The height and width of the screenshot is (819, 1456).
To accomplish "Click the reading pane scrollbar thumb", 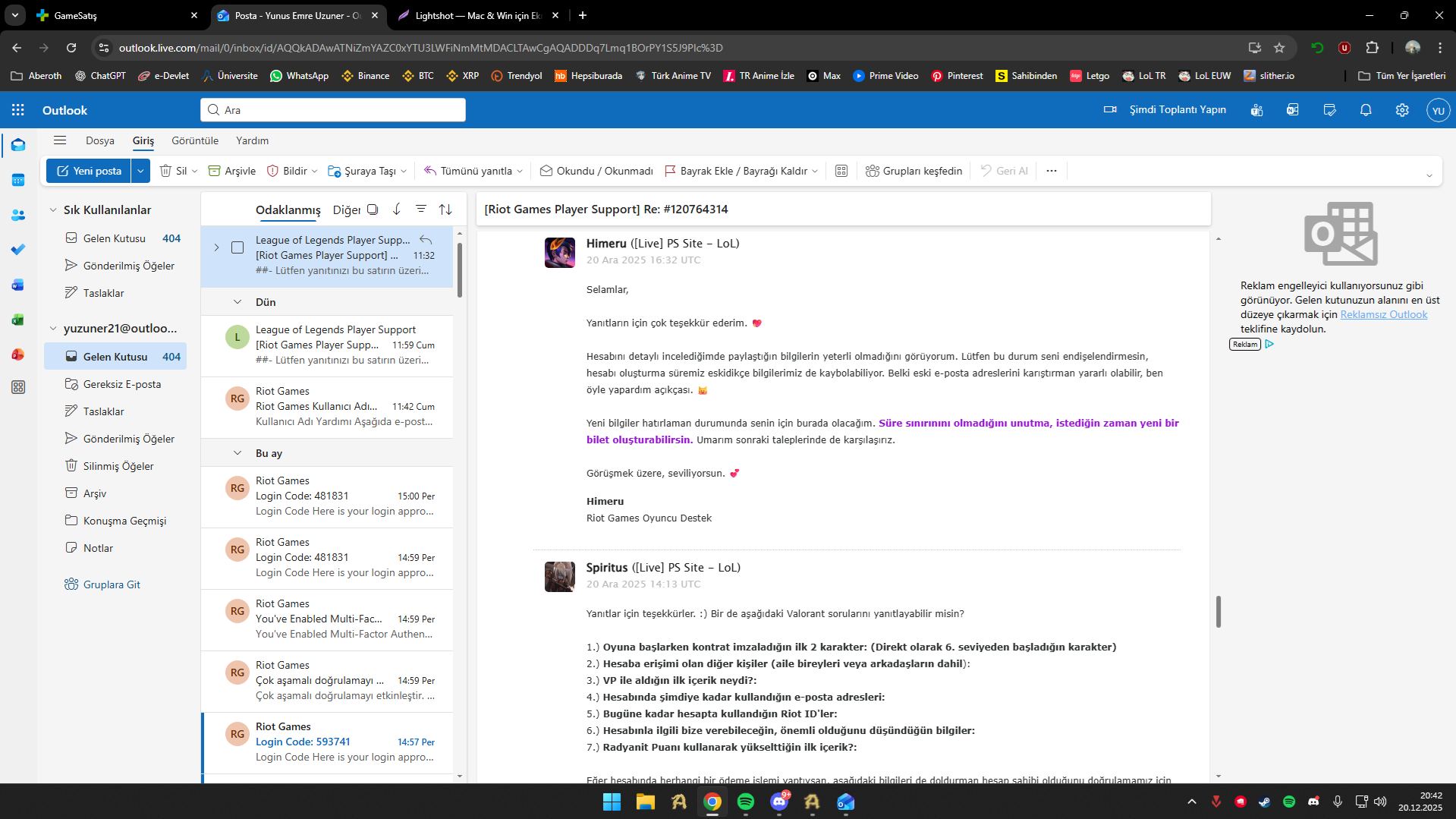I will [1219, 612].
